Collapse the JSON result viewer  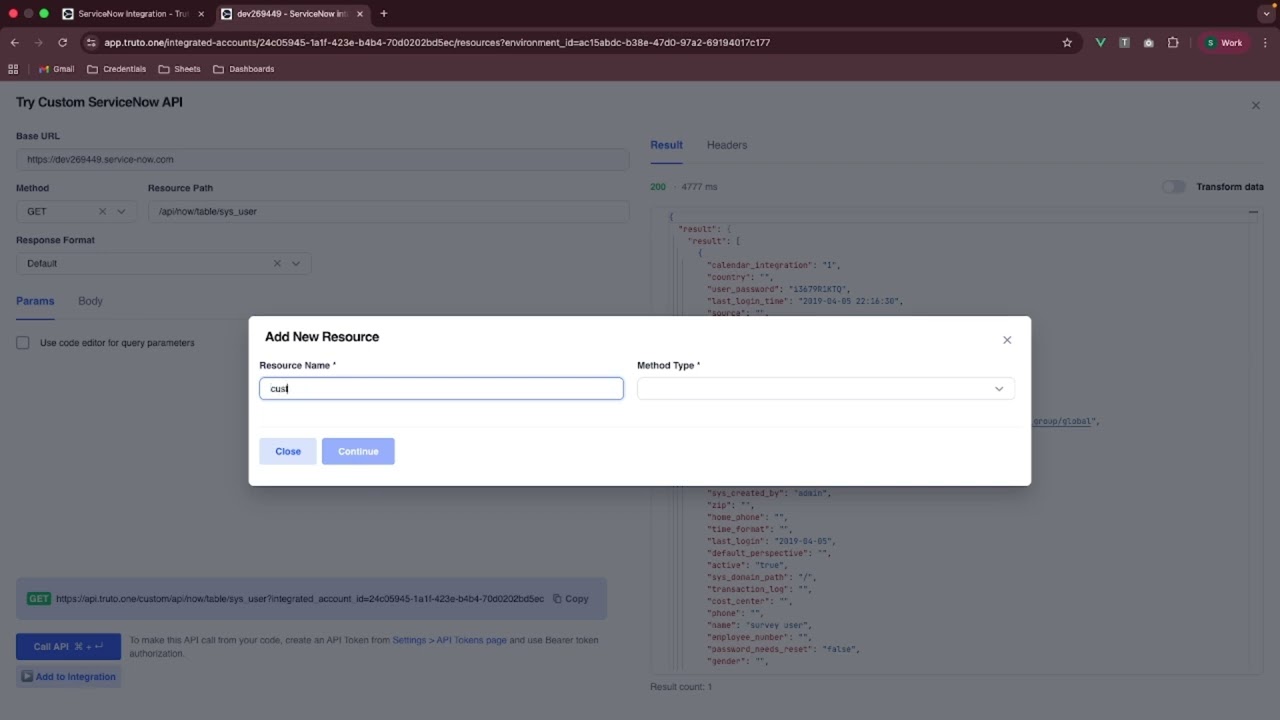[x=1253, y=212]
